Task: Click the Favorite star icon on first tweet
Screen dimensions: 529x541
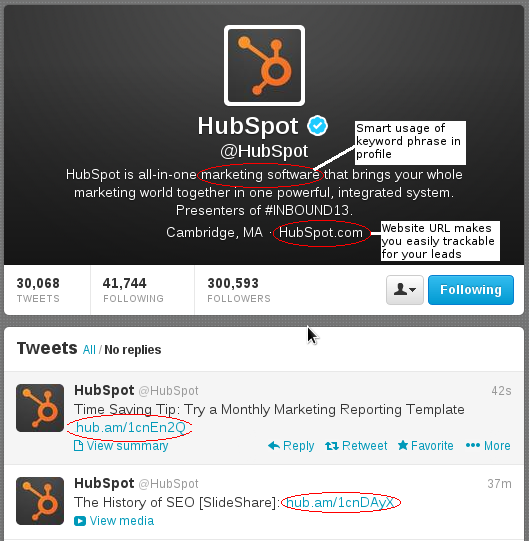Action: coord(403,445)
